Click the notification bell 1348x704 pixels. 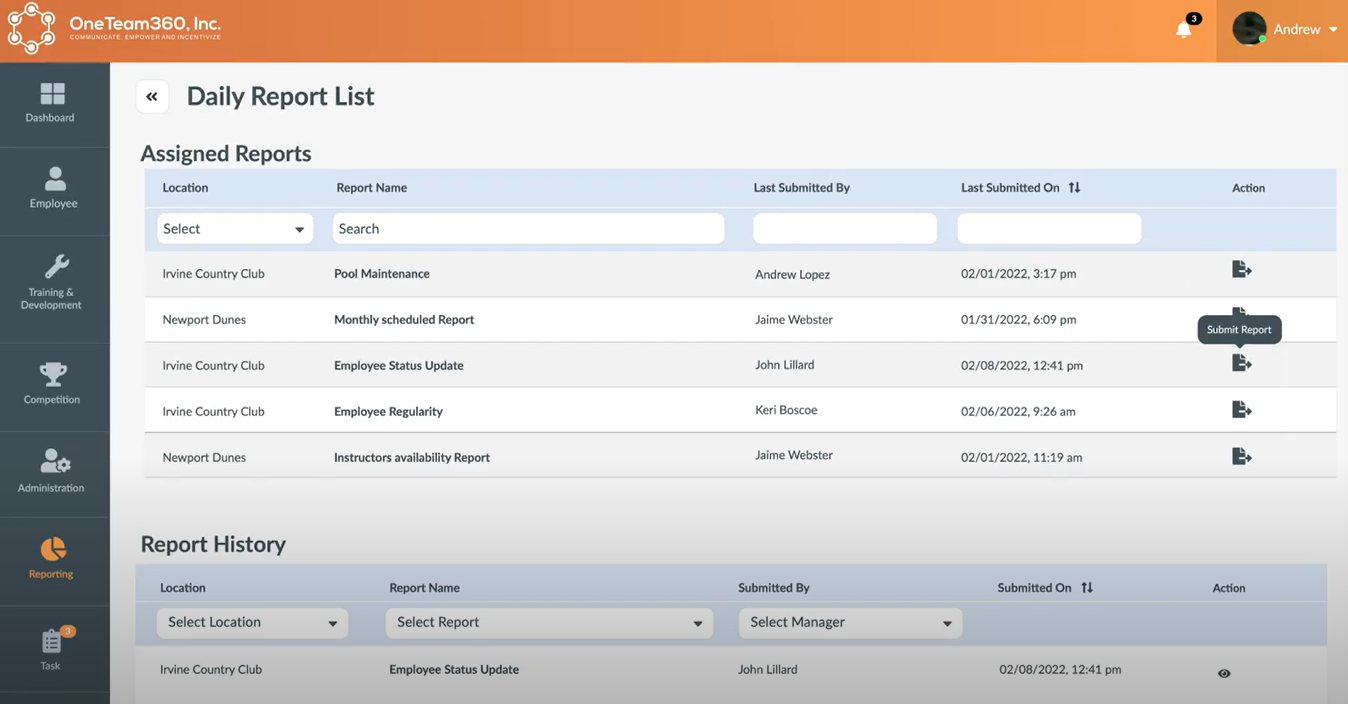(1182, 30)
